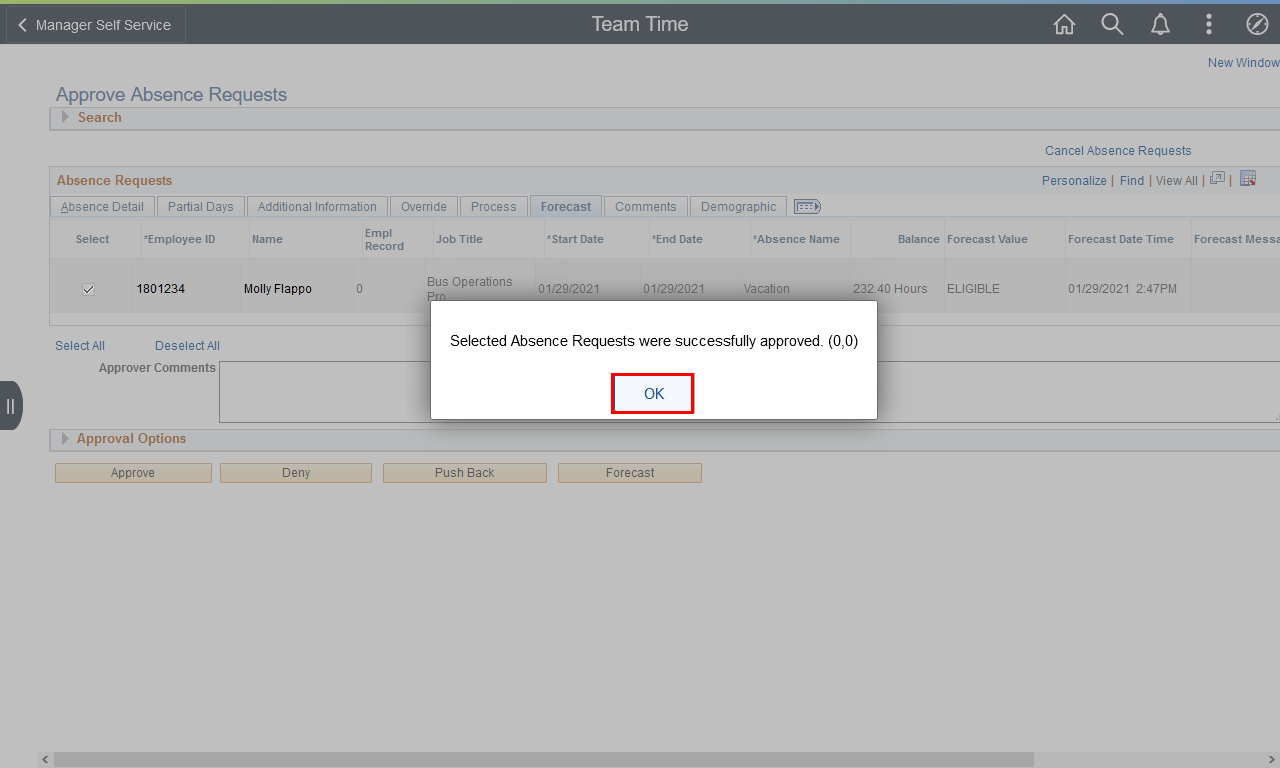Sort by the Forecast Date Time header
The image size is (1280, 768).
(1121, 240)
